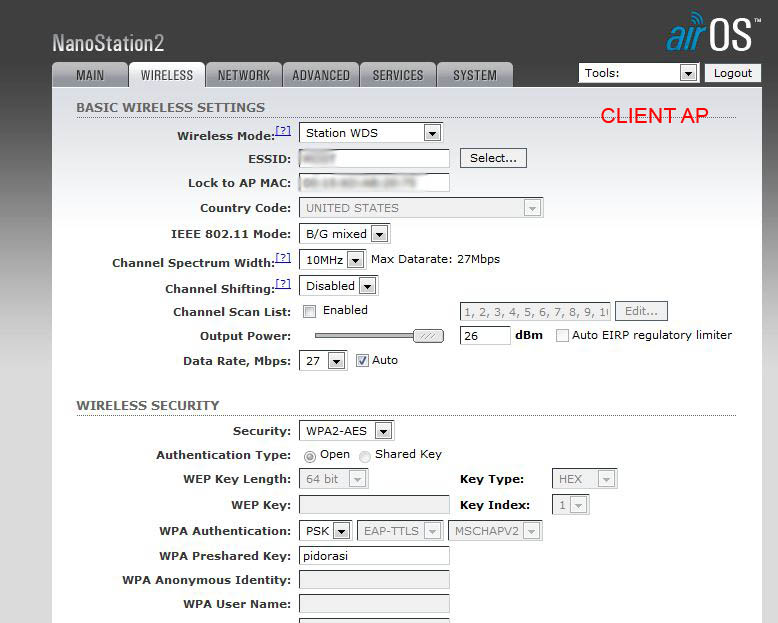Go to the ADVANCED tab

click(x=321, y=75)
